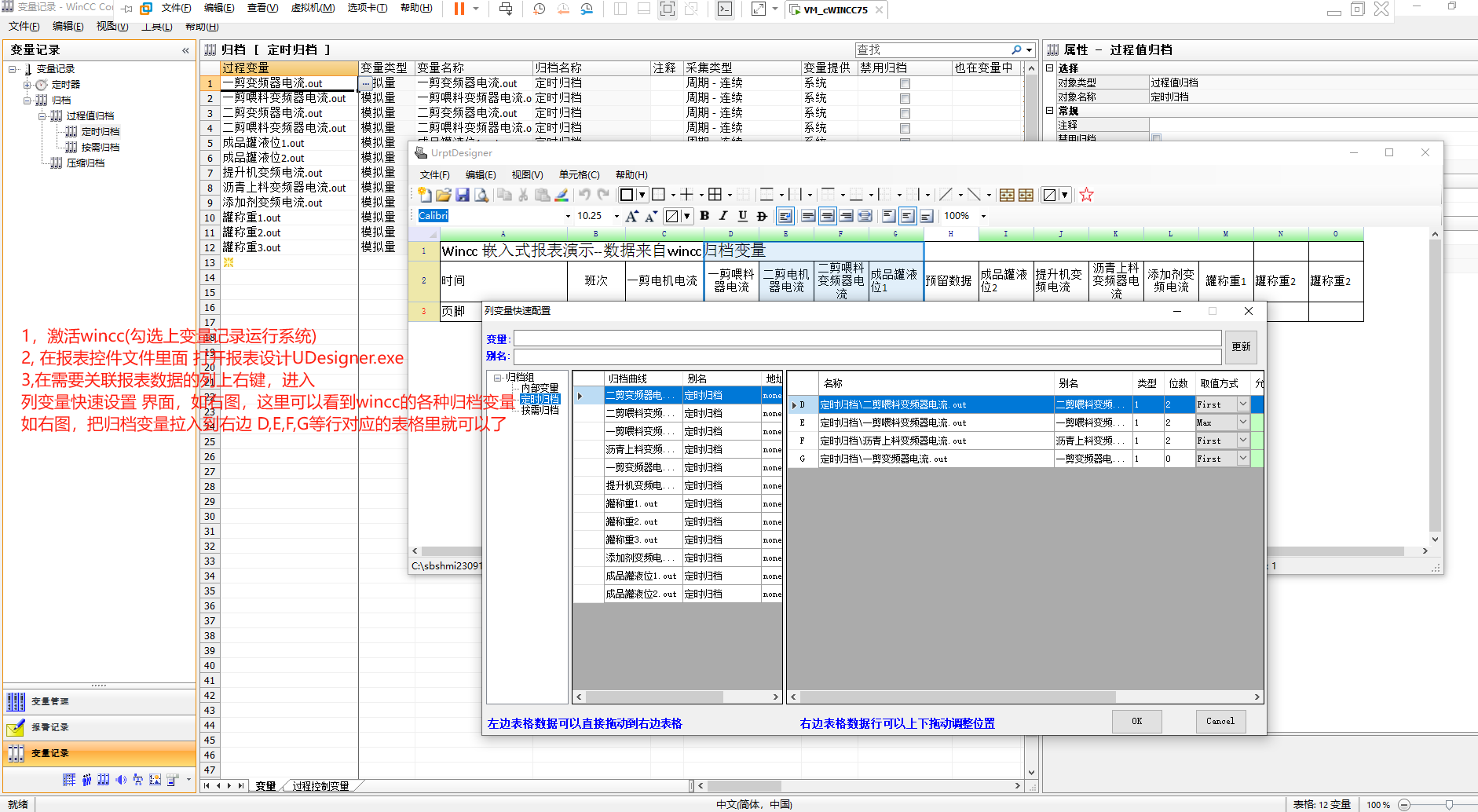Viewport: 1478px width, 812px height.
Task: Open the 100% zoom level dropdown
Action: point(983,216)
